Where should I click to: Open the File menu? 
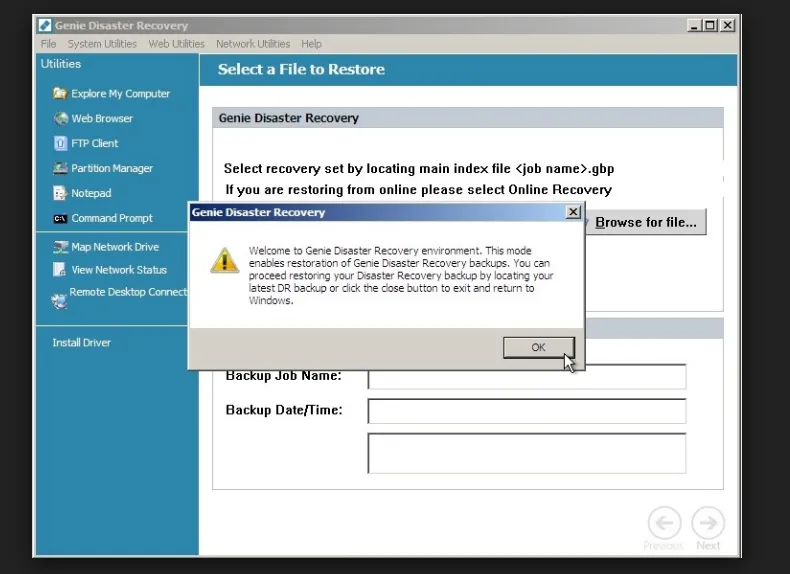(48, 44)
